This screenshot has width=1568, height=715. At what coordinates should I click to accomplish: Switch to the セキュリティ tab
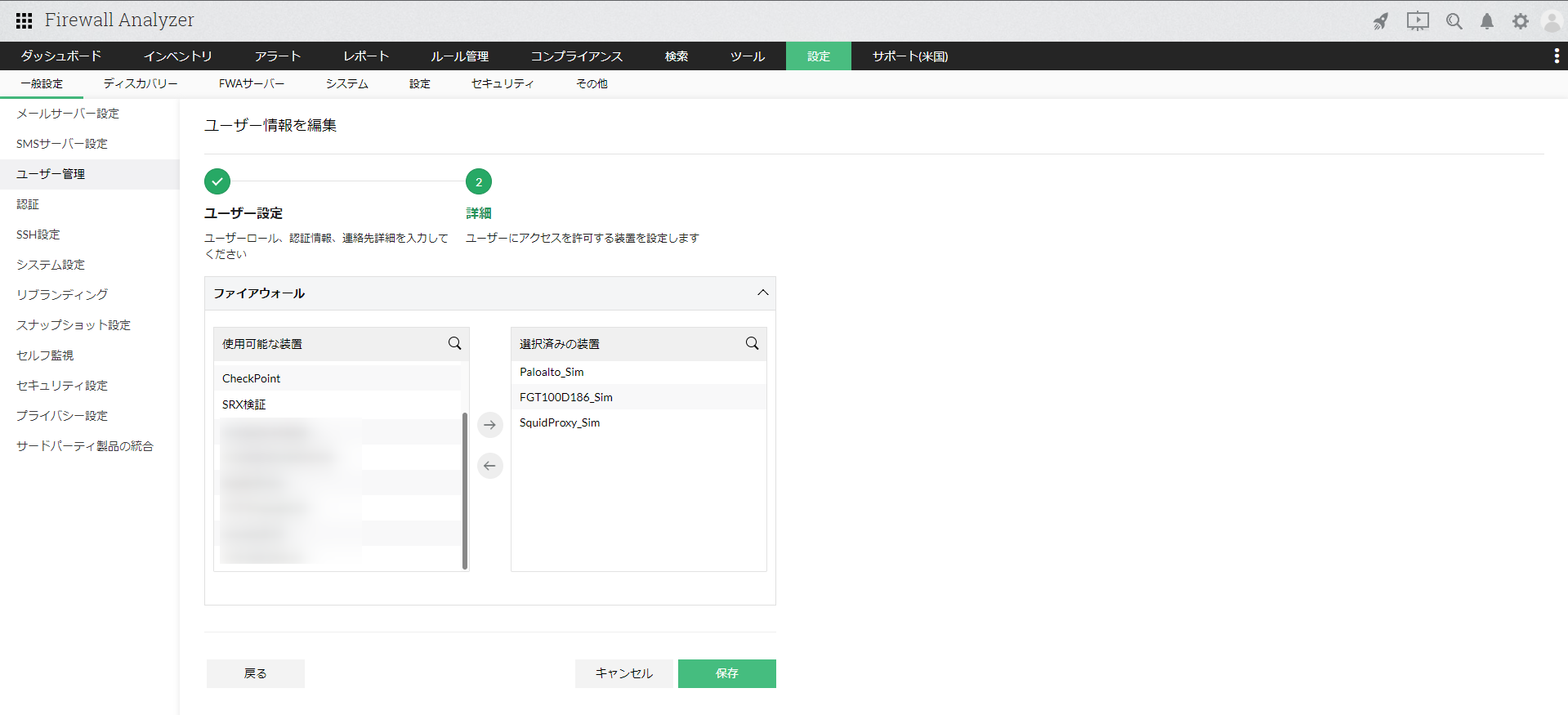503,84
